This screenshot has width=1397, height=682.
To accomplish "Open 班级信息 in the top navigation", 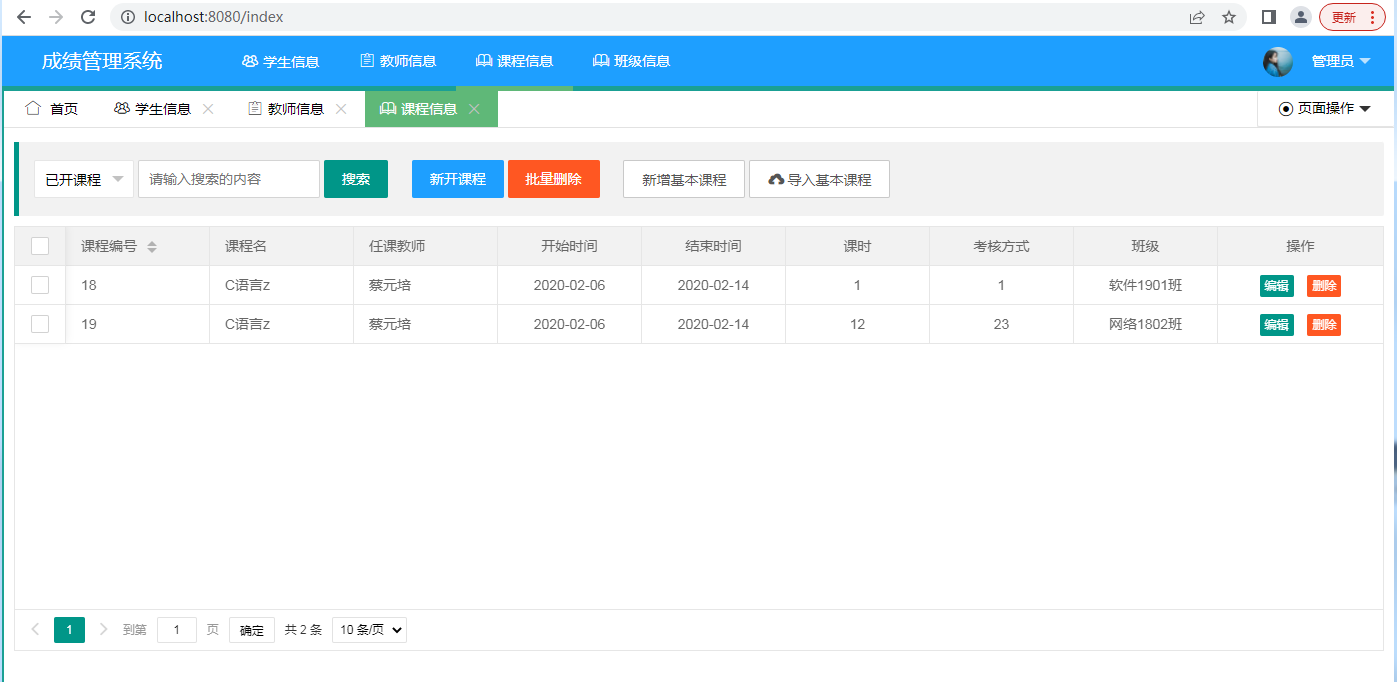I will click(x=631, y=61).
